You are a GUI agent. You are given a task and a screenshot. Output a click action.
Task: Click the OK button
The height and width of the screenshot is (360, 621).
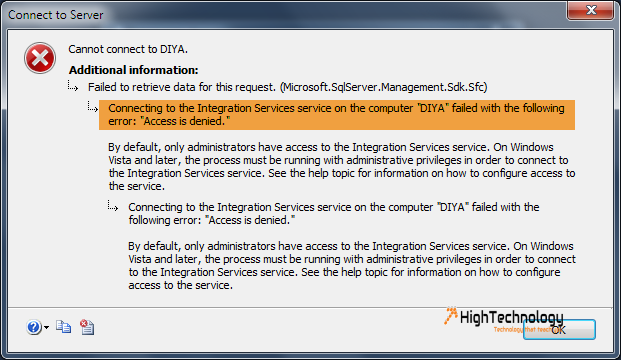click(559, 330)
